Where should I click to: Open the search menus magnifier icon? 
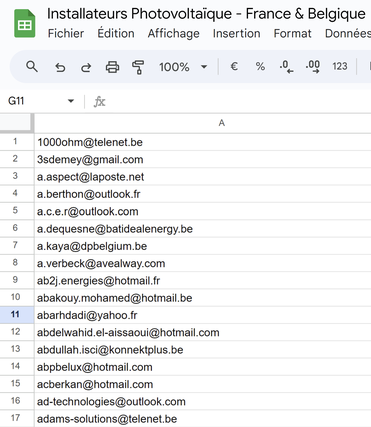tap(32, 67)
